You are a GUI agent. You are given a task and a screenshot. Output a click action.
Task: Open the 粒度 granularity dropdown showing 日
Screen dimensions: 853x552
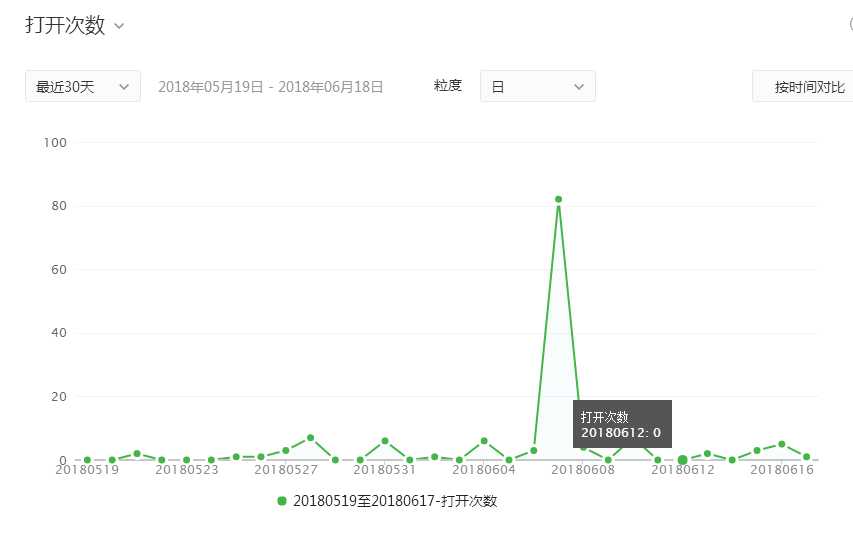tap(537, 86)
